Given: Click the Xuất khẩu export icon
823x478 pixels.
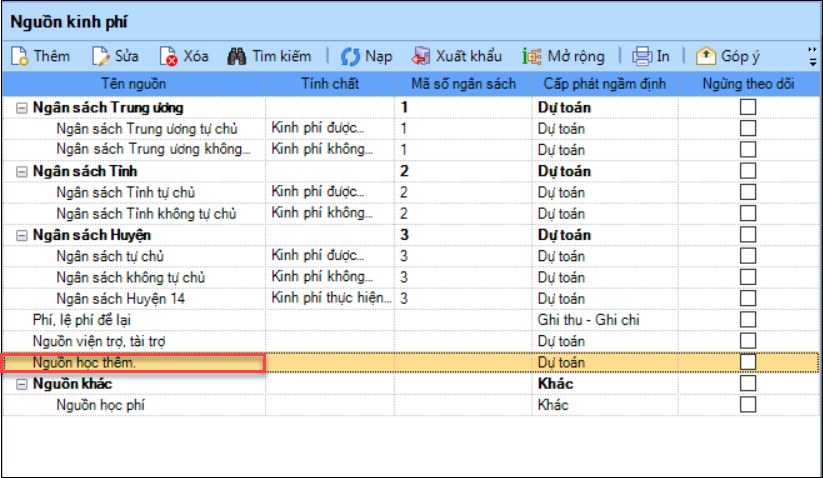Looking at the screenshot, I should click(422, 56).
